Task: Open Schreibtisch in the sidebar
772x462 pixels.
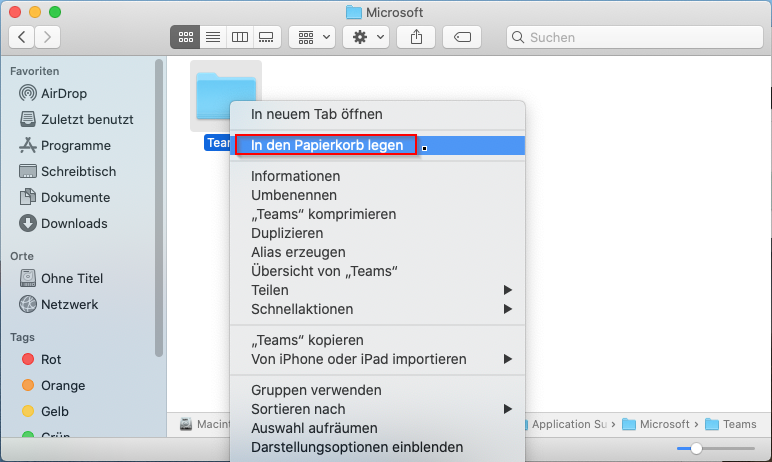Action: [67, 171]
